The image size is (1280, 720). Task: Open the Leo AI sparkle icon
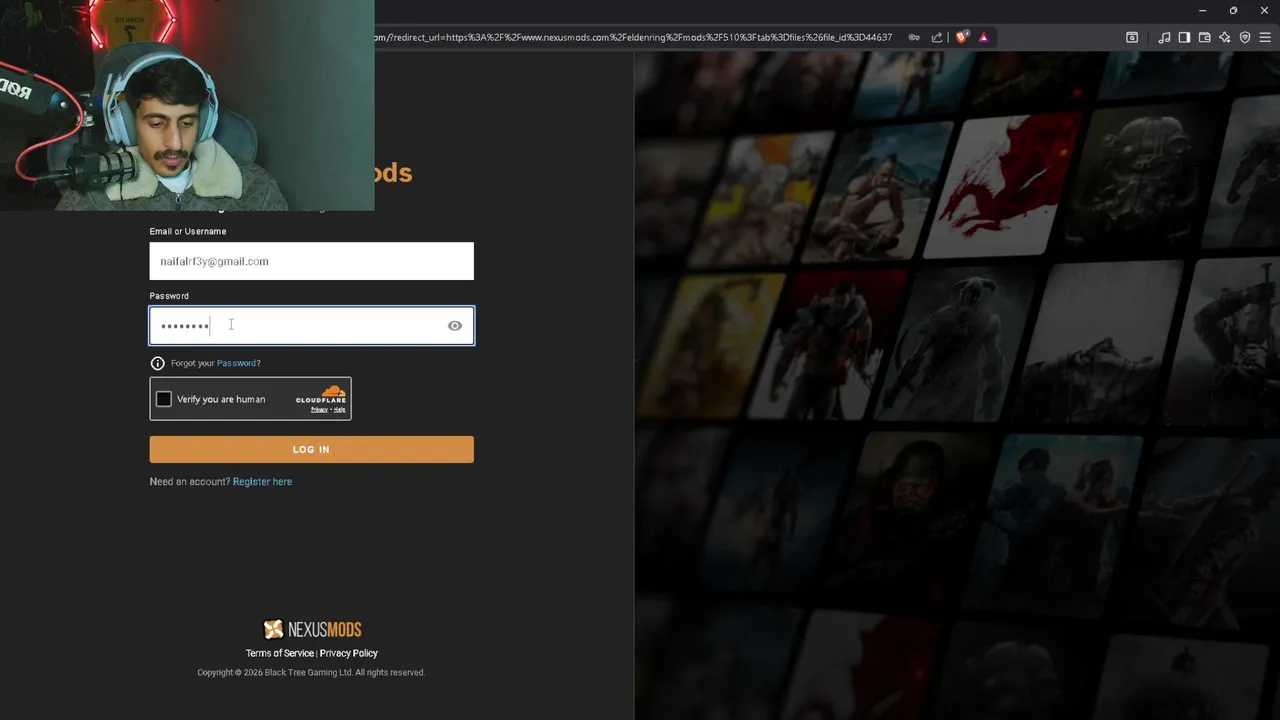point(1224,37)
